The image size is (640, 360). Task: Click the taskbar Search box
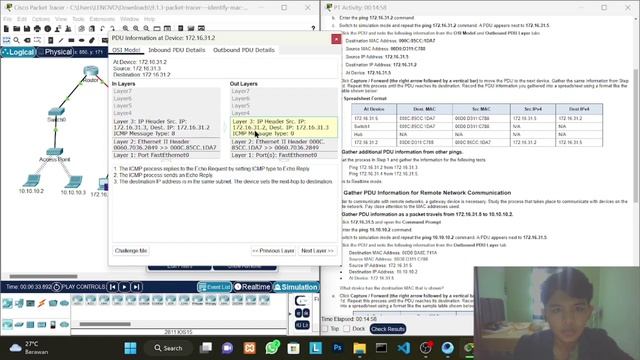[x=169, y=348]
